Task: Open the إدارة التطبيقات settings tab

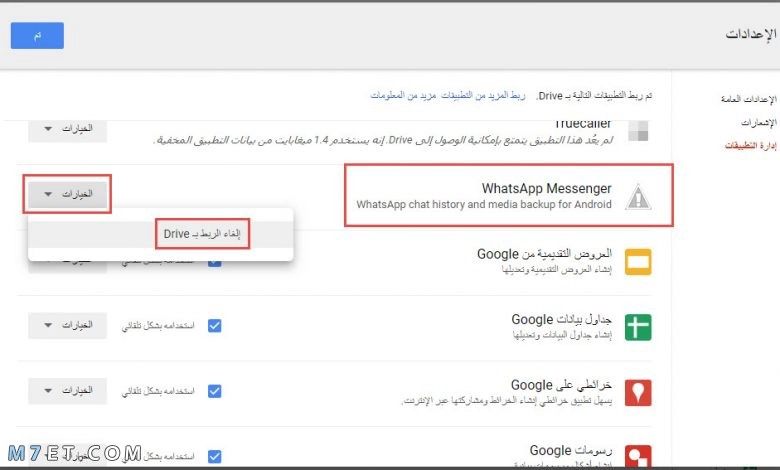Action: click(x=751, y=145)
